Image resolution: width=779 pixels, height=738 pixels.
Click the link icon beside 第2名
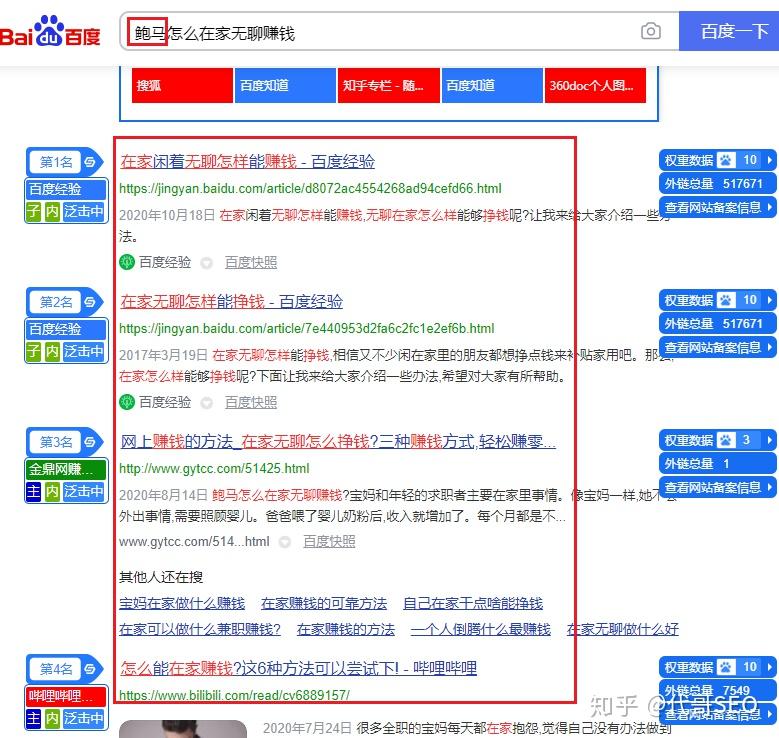(x=90, y=302)
